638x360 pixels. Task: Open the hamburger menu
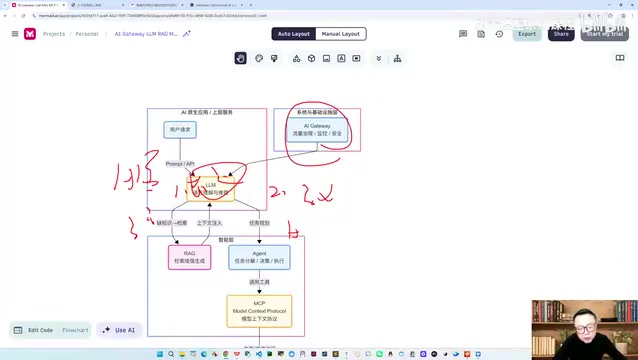tap(15, 34)
